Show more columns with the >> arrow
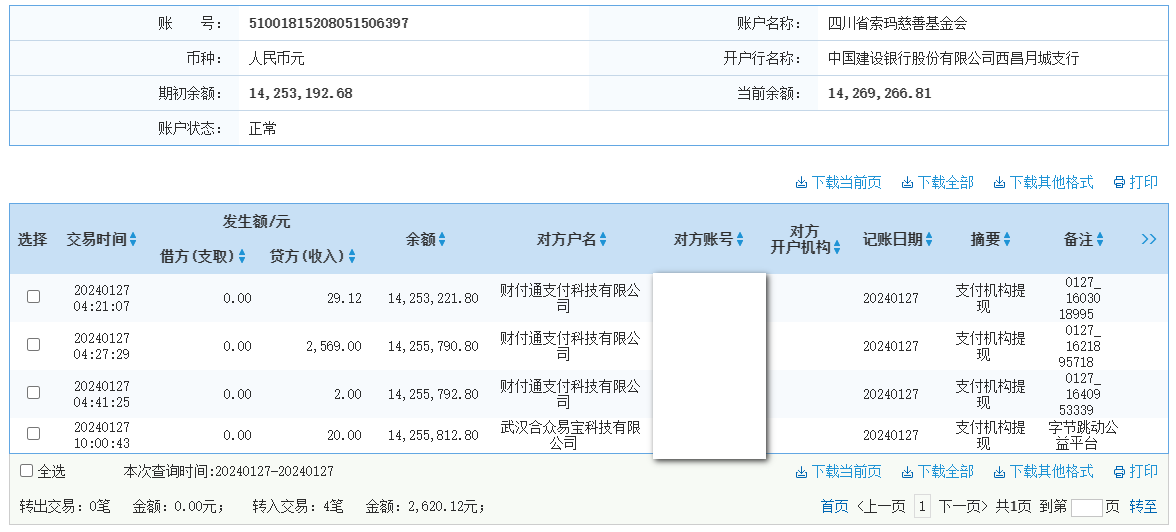Viewport: 1176px width, 532px height. coord(1148,239)
